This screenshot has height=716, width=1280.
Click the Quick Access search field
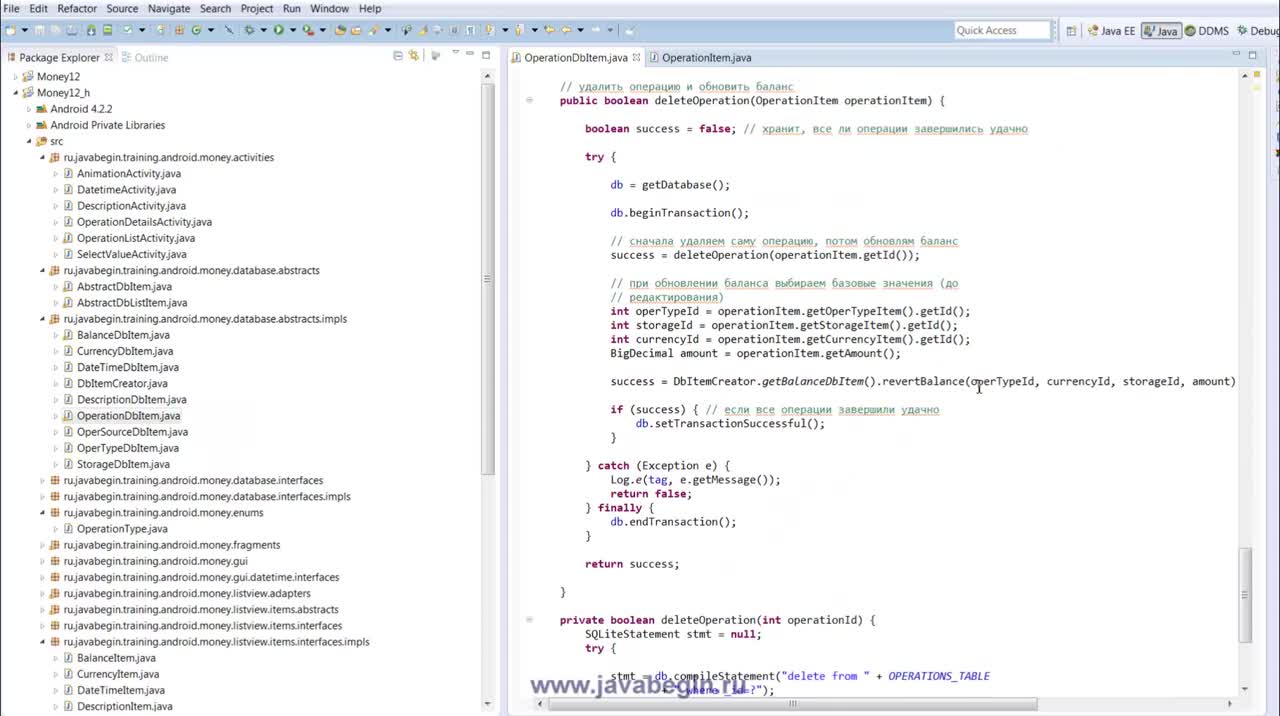click(x=1002, y=31)
